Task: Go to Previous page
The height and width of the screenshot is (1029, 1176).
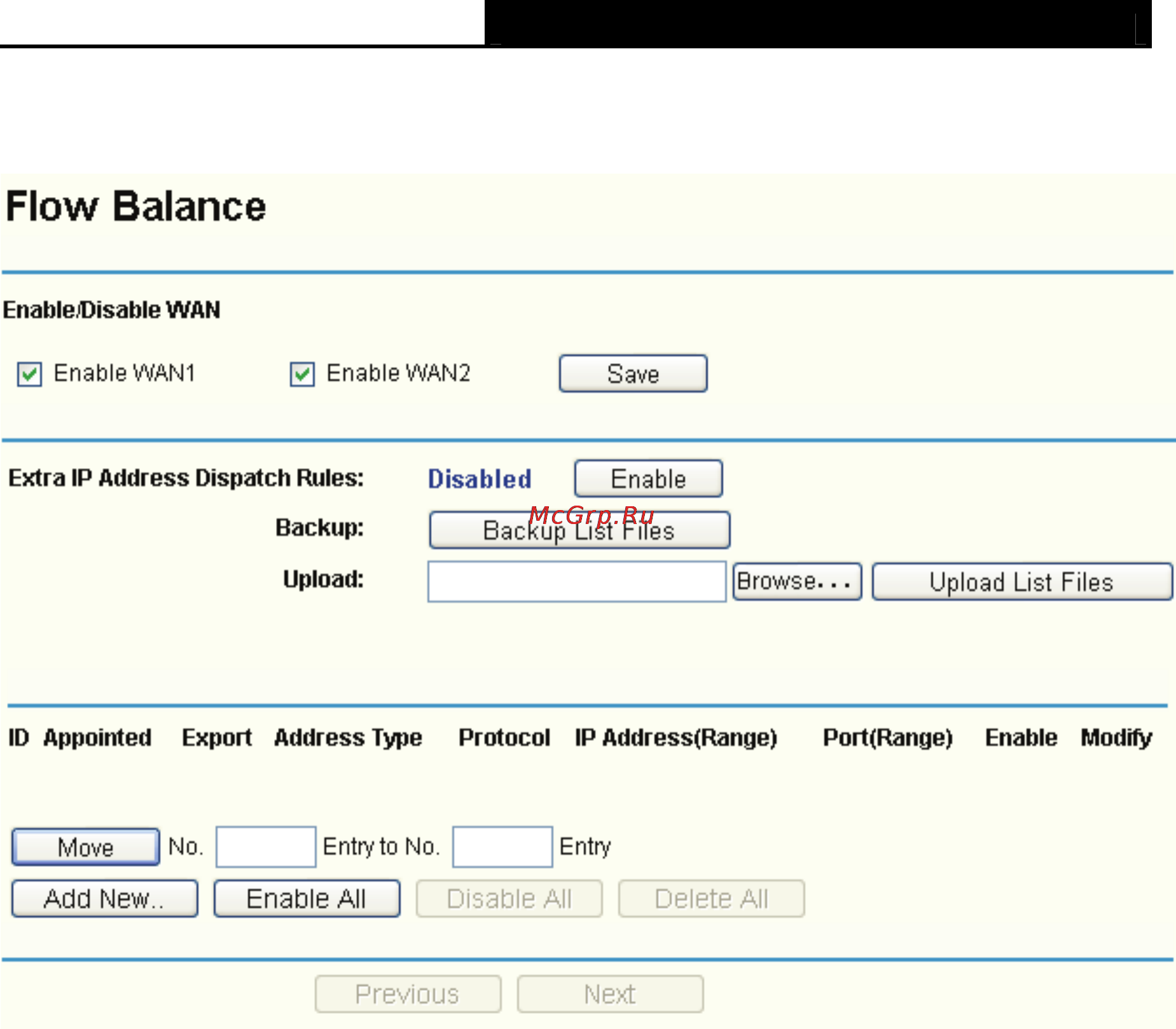Action: 408,993
